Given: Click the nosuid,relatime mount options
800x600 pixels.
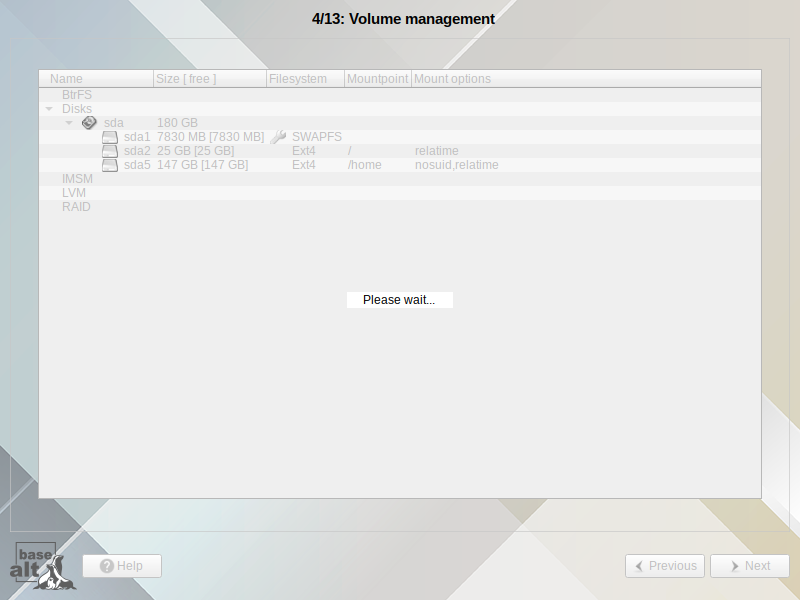Looking at the screenshot, I should coord(457,165).
